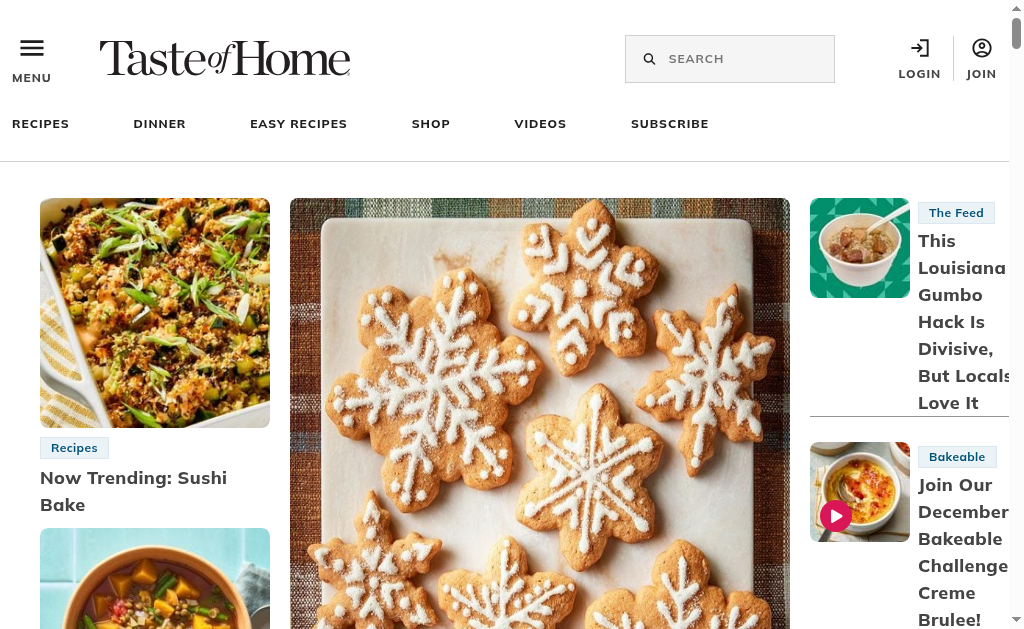Click the LOGIN arrow icon

coord(920,48)
